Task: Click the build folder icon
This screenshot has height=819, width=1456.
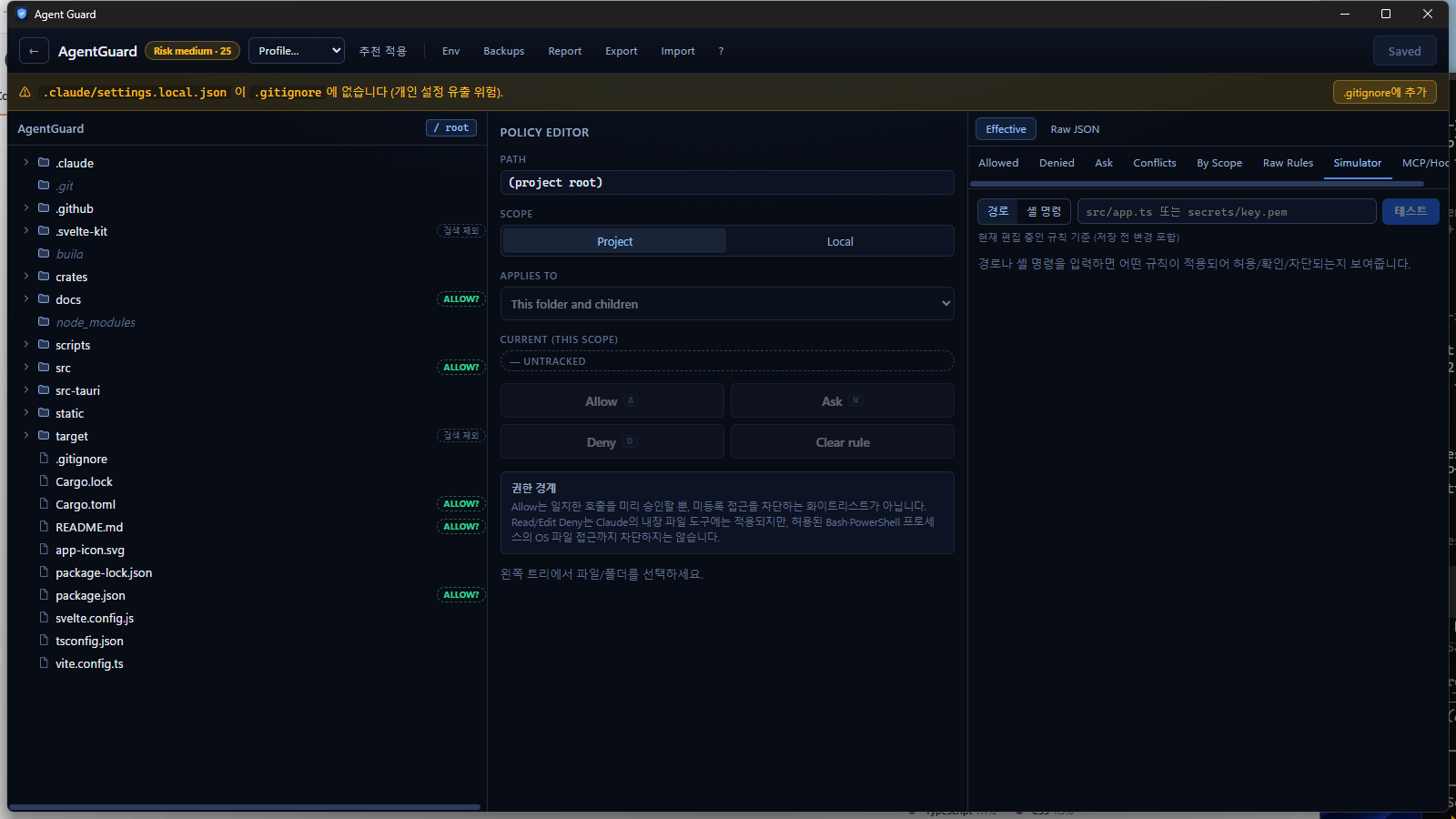Action: [x=44, y=253]
